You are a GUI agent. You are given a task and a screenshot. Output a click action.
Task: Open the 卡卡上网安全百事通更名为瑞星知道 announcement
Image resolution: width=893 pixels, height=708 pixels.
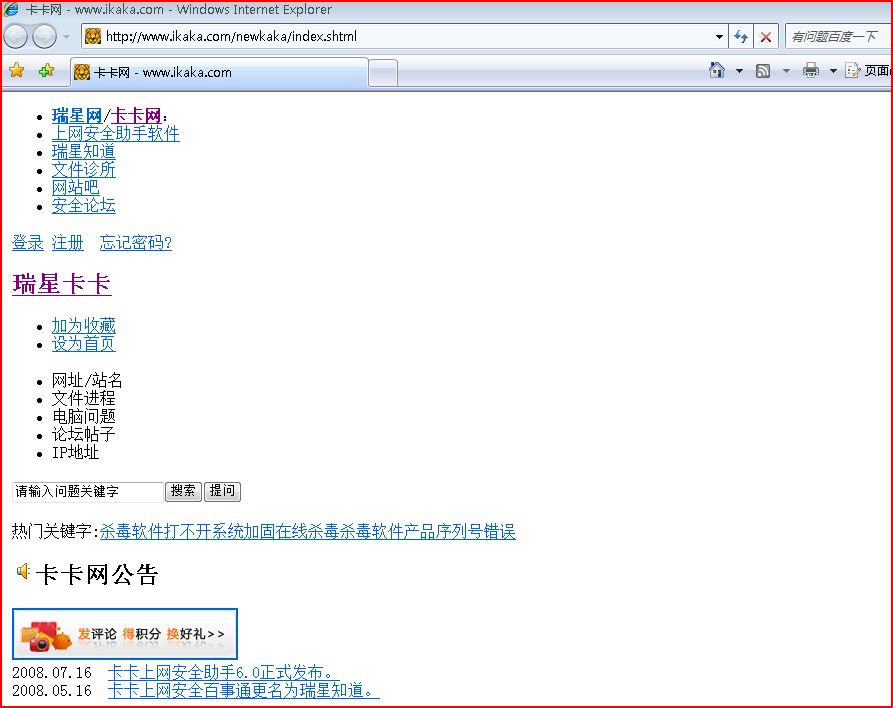(243, 690)
